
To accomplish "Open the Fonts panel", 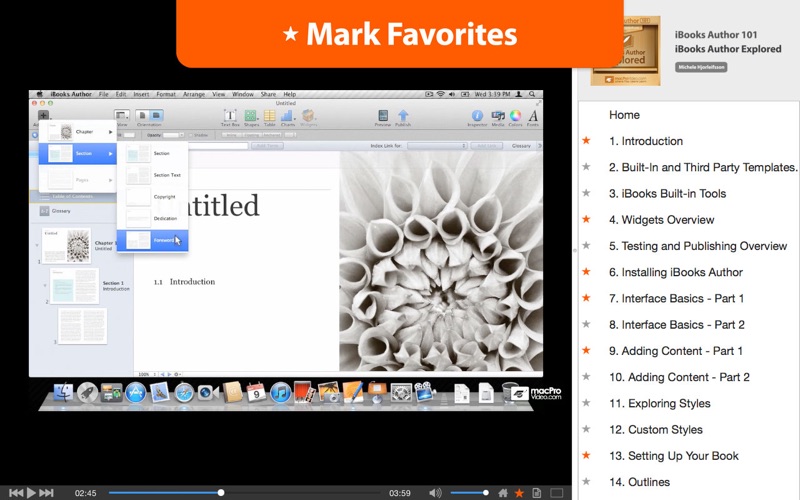I will [x=533, y=116].
